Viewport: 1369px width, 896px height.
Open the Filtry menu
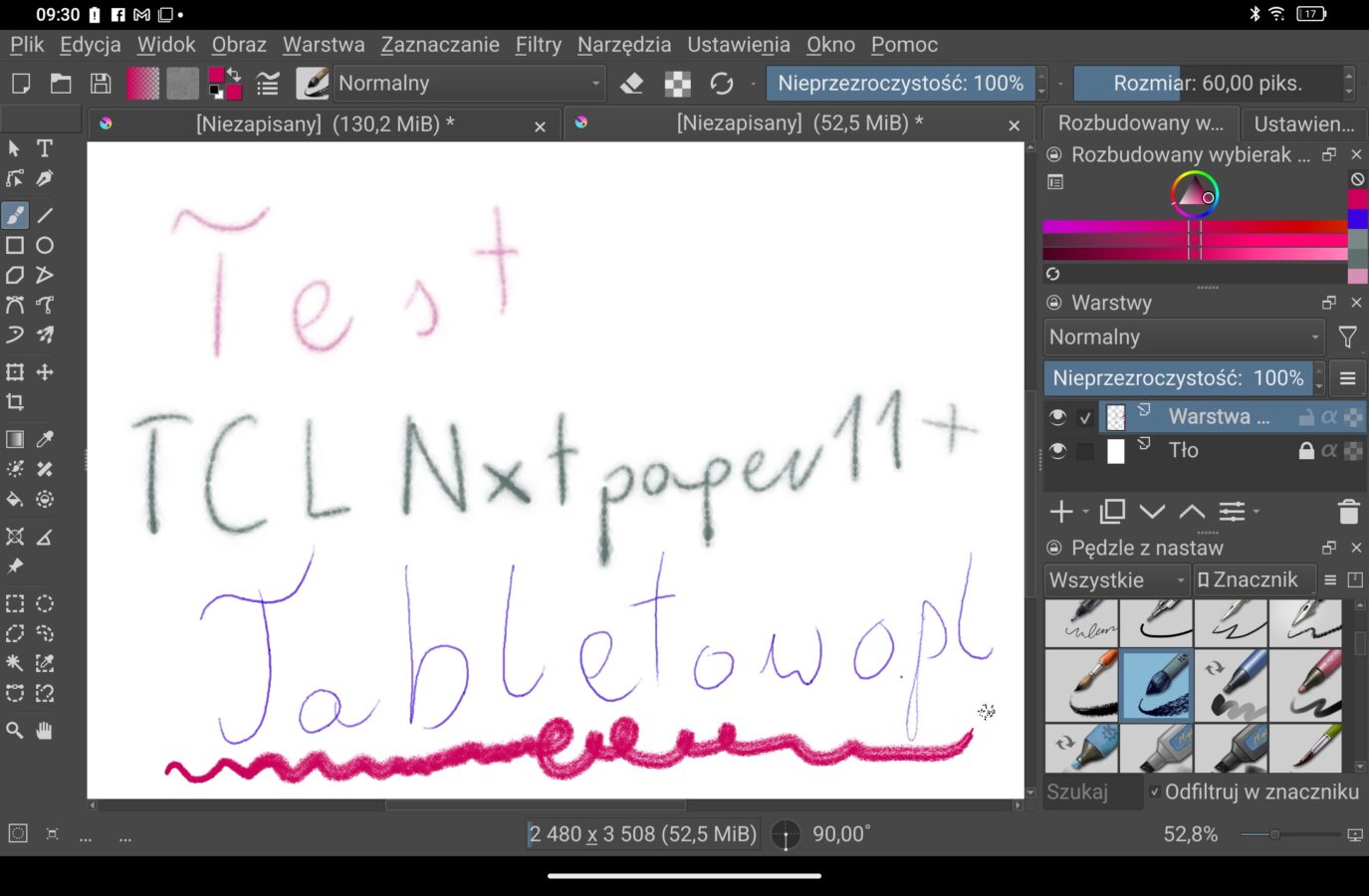point(539,45)
